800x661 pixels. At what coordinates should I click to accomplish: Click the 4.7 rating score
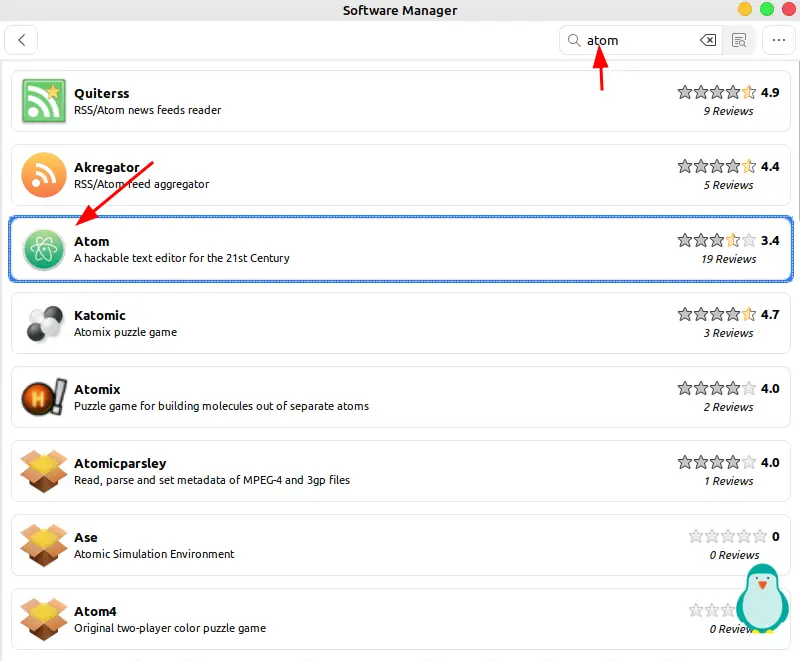coord(770,314)
